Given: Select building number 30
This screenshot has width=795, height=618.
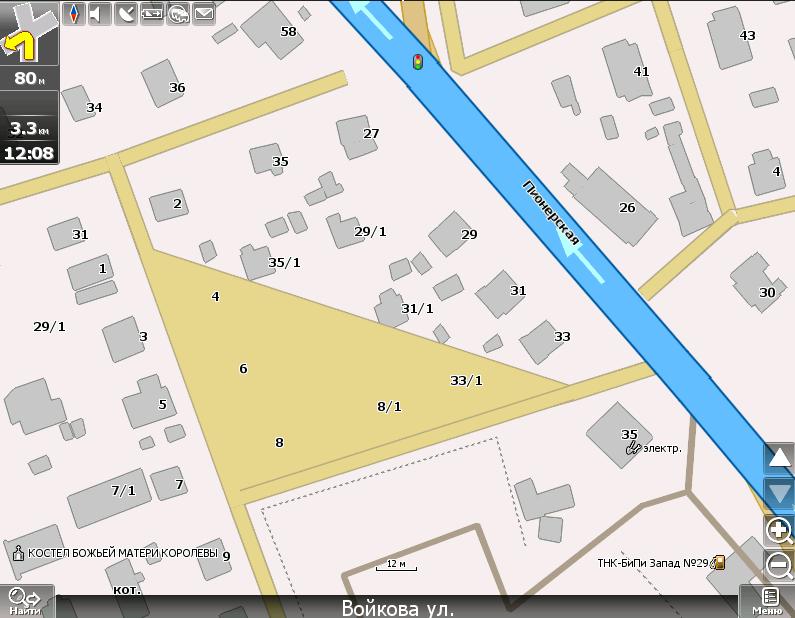Looking at the screenshot, I should click(767, 293).
